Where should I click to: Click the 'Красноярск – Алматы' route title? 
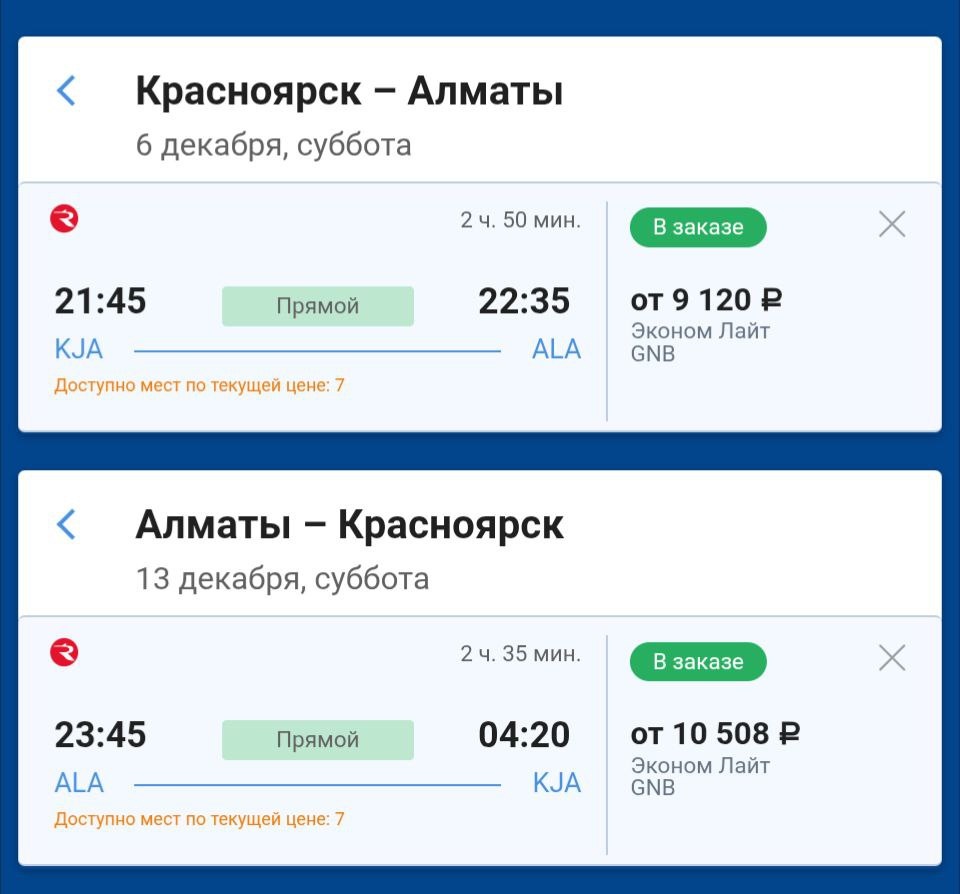click(x=349, y=92)
